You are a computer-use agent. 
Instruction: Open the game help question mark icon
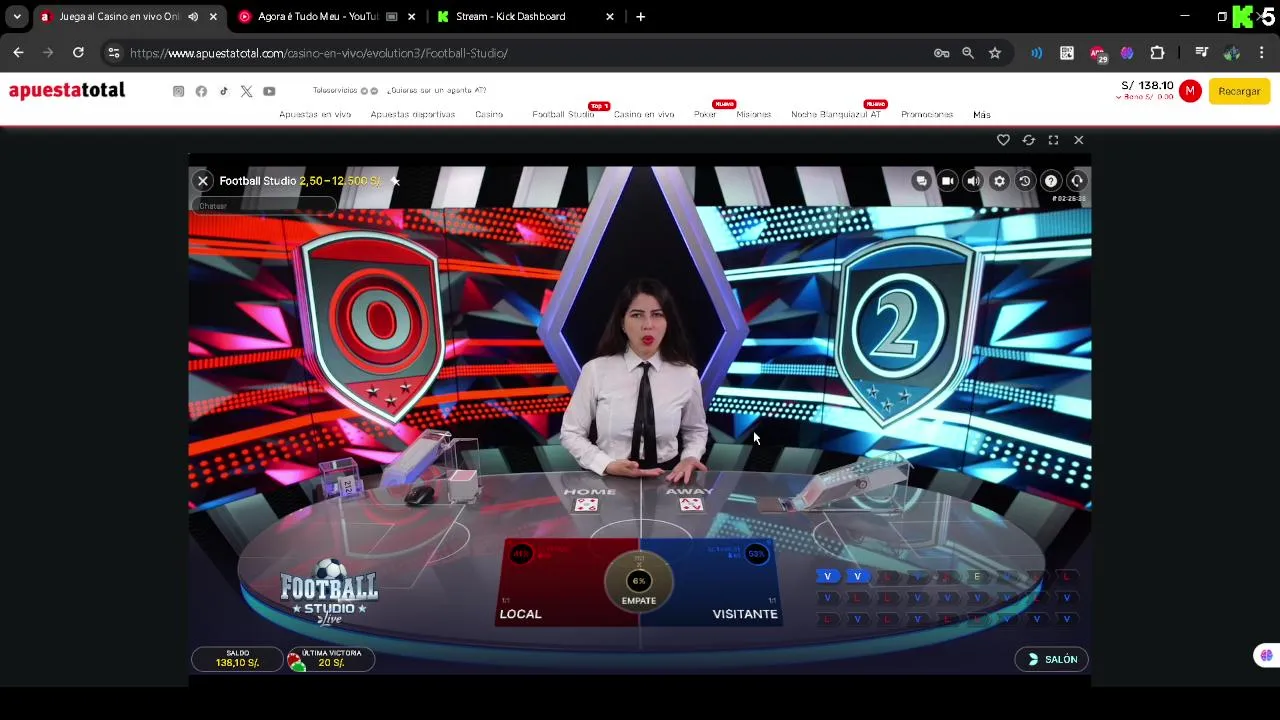1051,181
